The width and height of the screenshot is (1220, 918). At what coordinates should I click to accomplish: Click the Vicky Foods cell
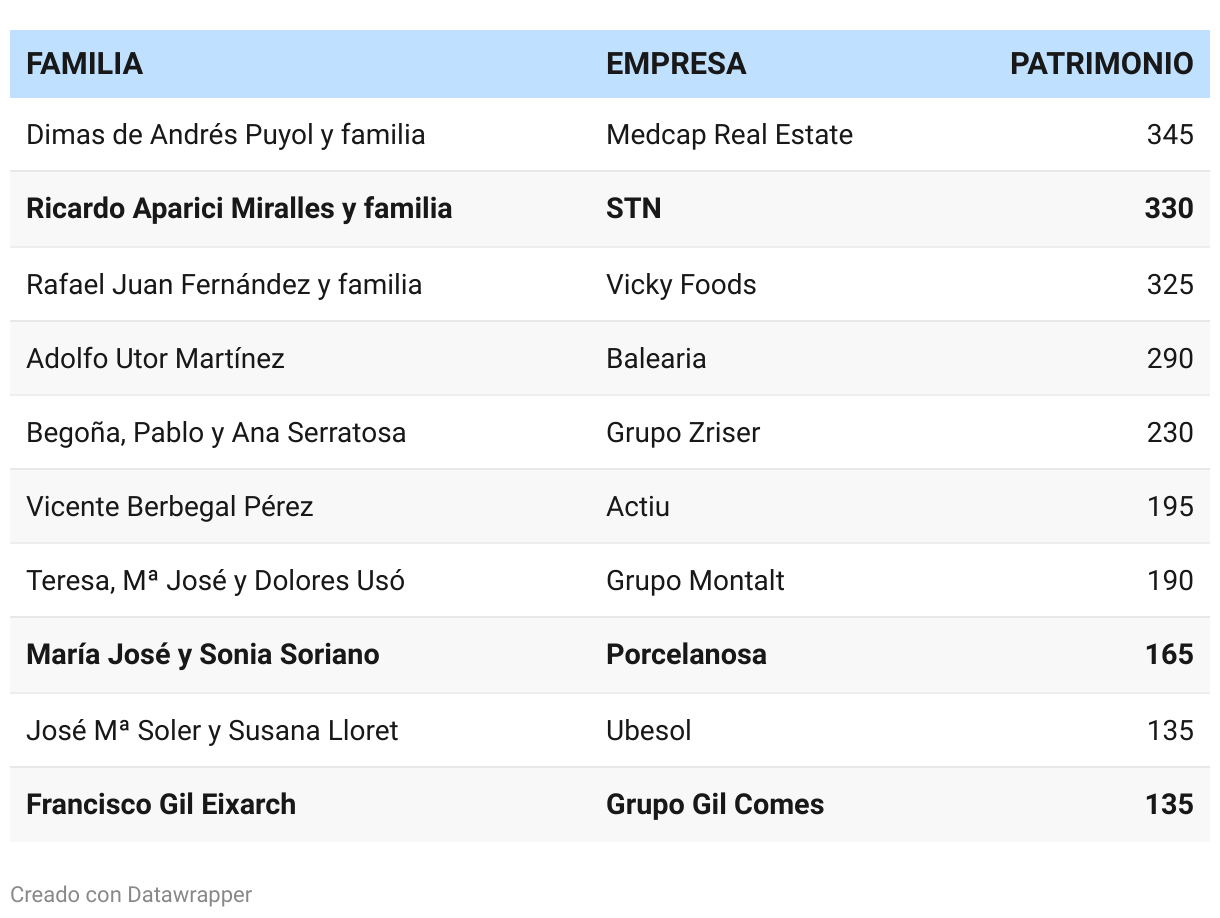pyautogui.click(x=681, y=285)
